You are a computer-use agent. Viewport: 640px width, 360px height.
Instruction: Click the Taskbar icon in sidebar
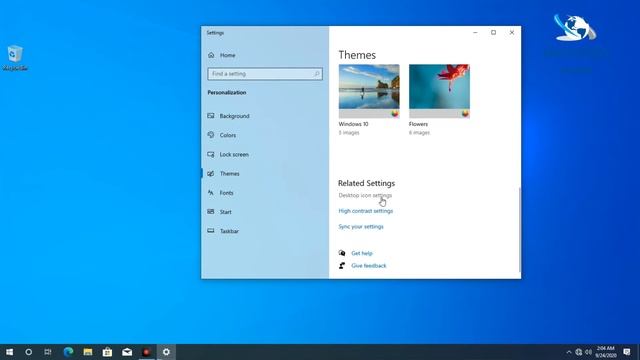(211, 231)
